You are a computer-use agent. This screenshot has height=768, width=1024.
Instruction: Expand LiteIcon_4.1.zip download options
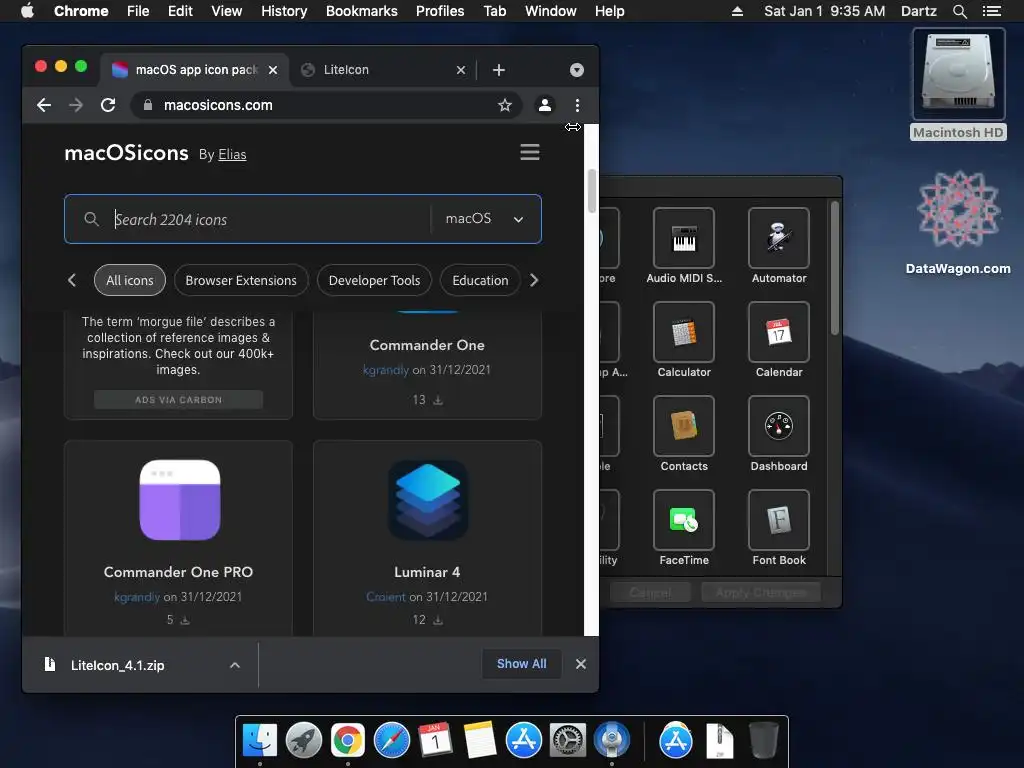pyautogui.click(x=235, y=665)
